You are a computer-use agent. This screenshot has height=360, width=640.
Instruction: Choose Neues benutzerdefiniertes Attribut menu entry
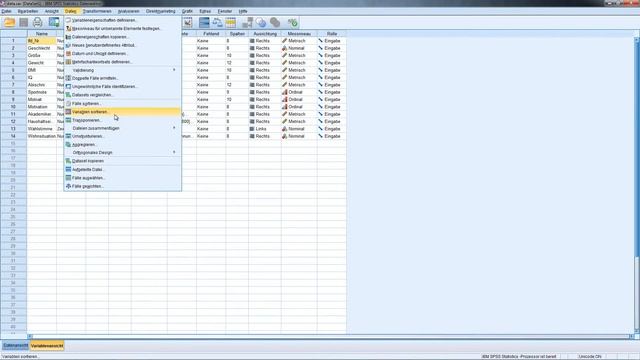coord(122,45)
